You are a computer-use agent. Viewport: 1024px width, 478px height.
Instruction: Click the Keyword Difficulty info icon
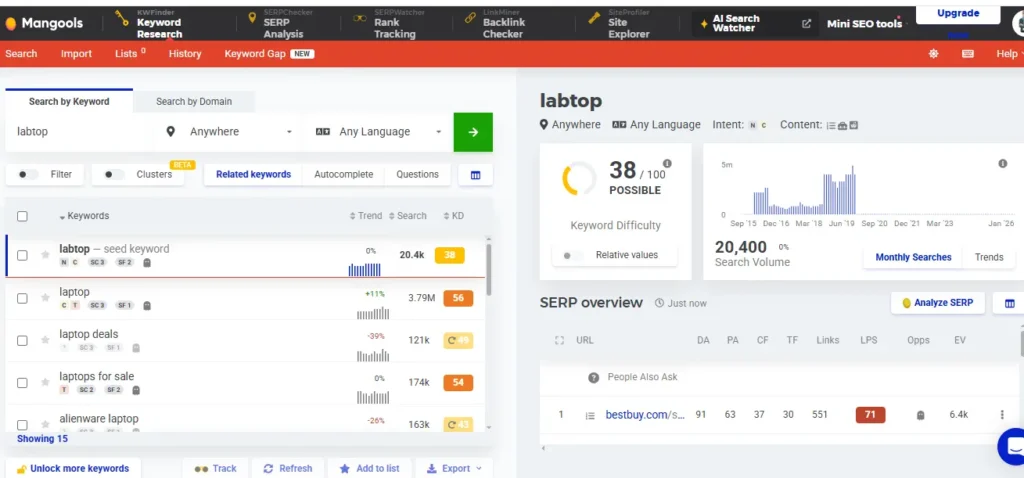(667, 163)
